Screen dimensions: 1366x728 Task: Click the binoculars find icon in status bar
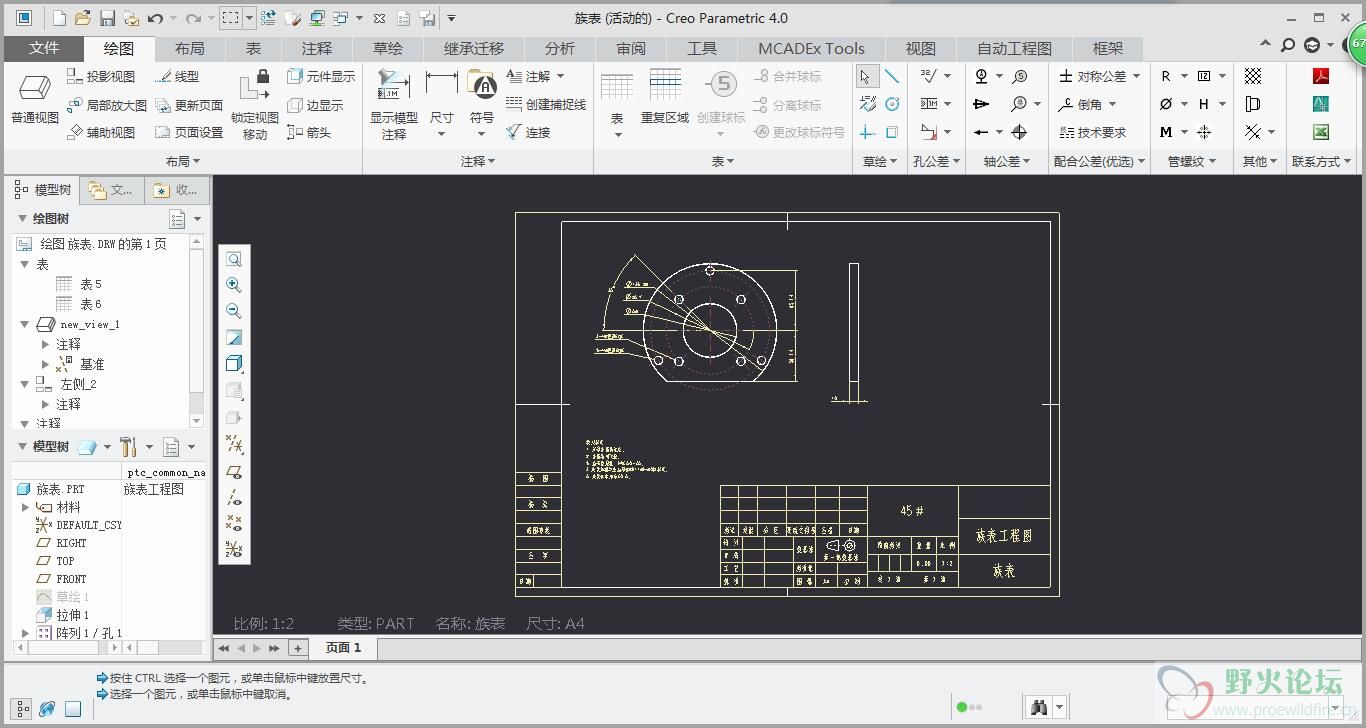tap(1039, 707)
